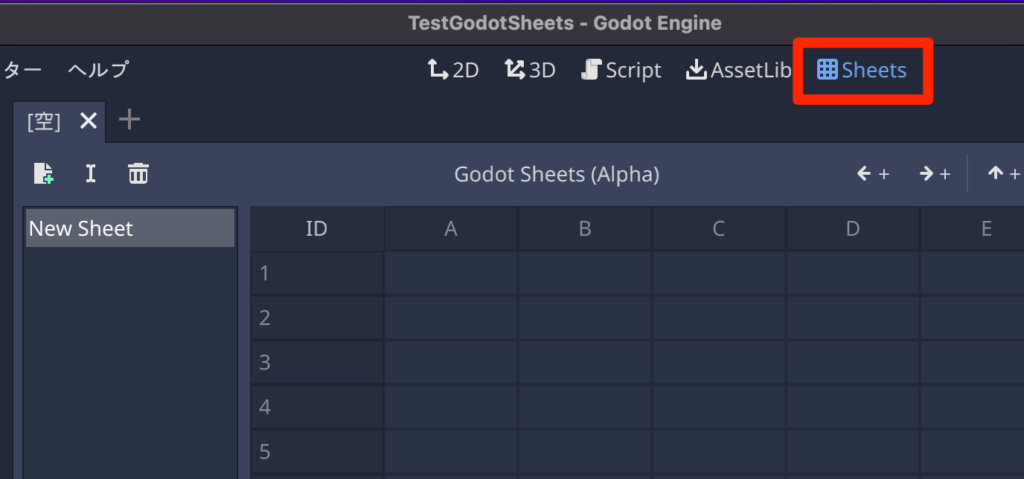Switch to the 2D workspace
1024x479 pixels.
click(453, 70)
